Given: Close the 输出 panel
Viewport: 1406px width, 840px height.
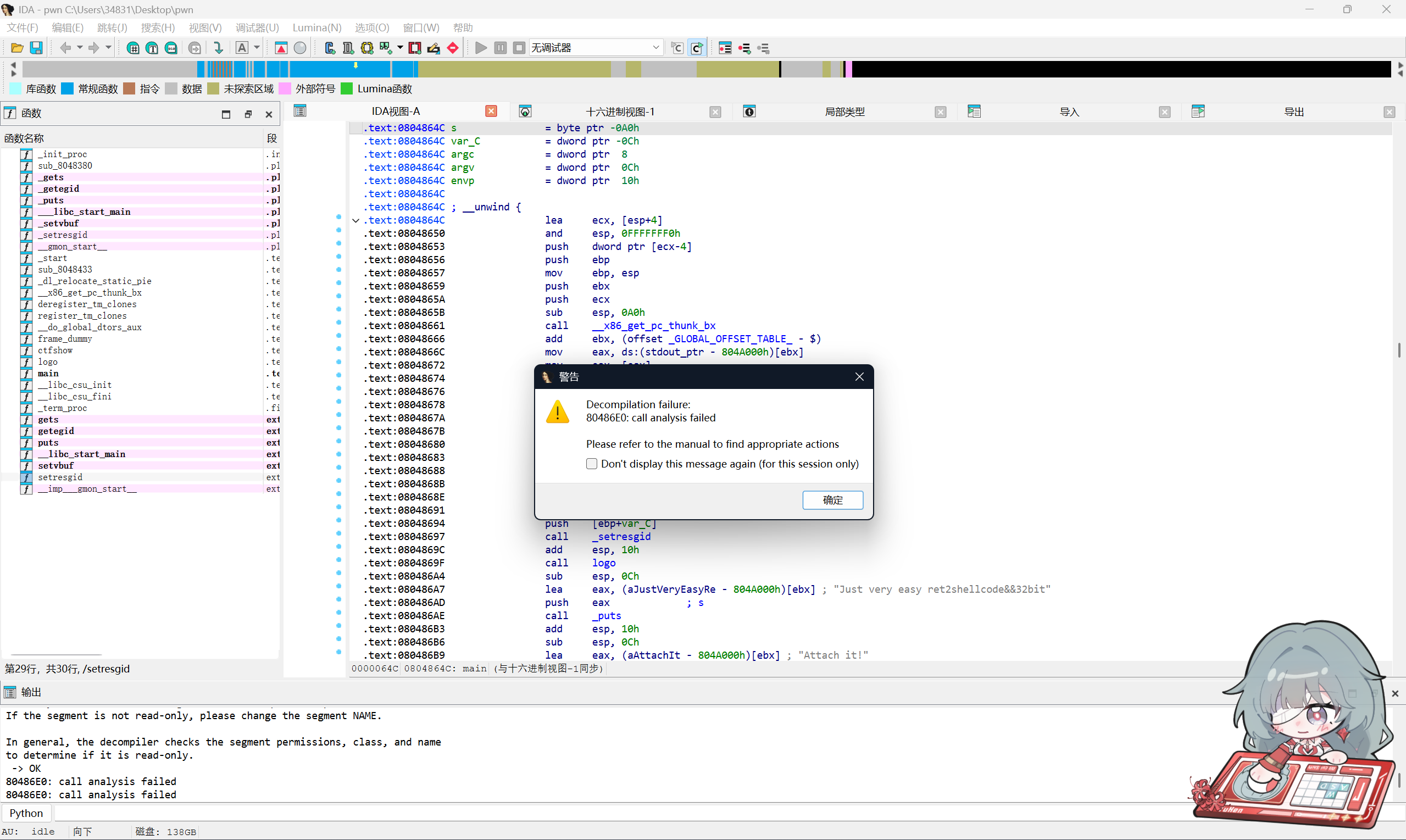Looking at the screenshot, I should tap(1395, 693).
